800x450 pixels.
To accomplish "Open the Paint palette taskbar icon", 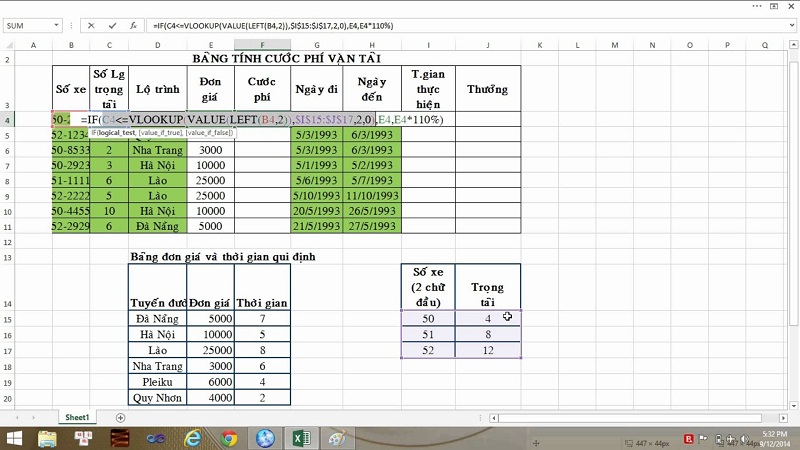I will tap(337, 438).
